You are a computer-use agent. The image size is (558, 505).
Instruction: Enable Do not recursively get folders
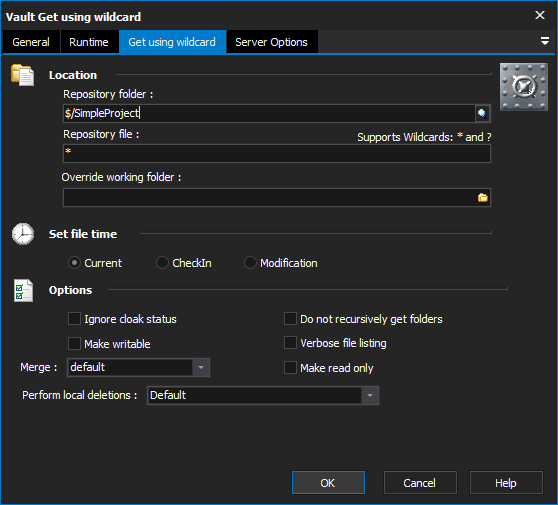(290, 319)
